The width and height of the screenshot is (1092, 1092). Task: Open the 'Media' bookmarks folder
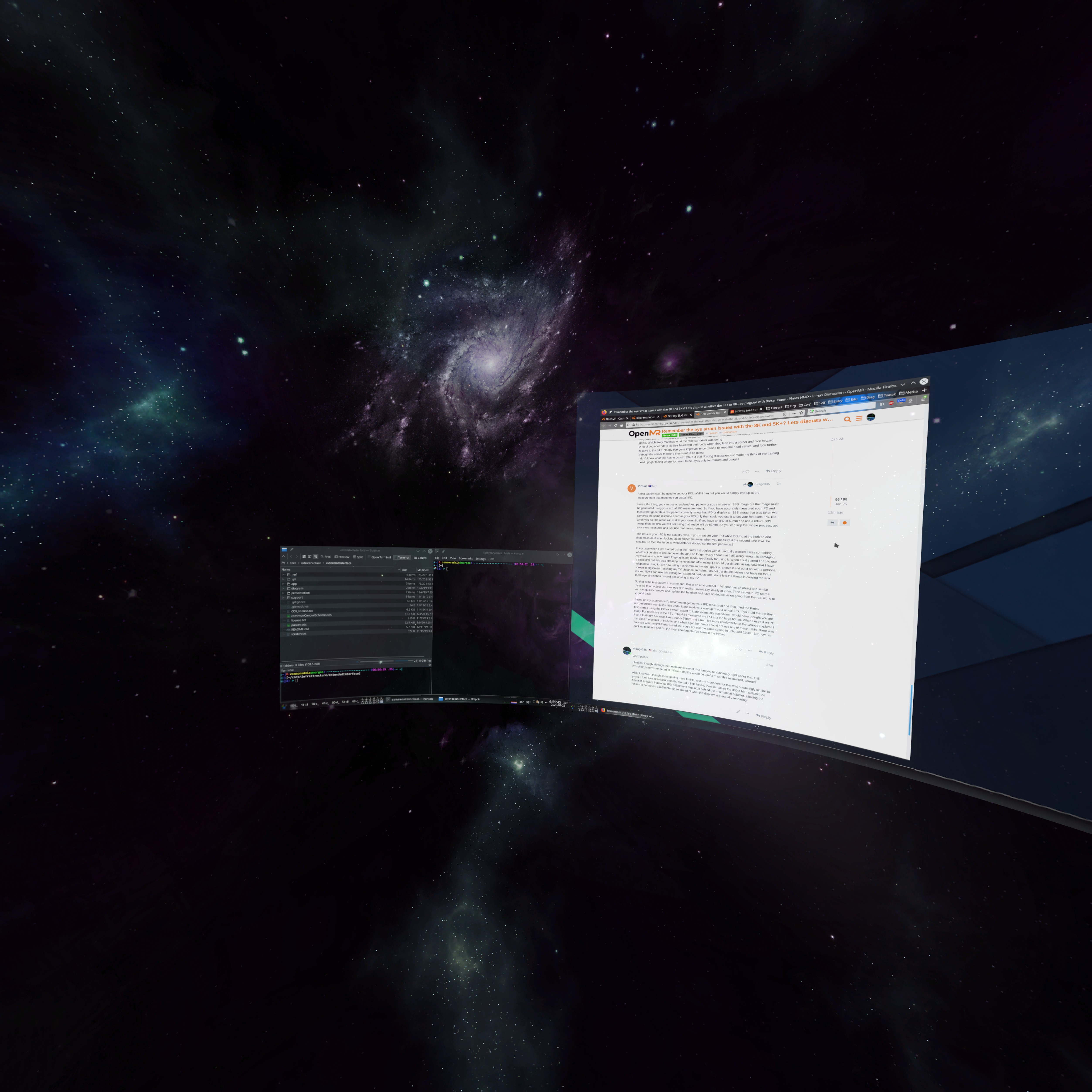click(x=909, y=392)
